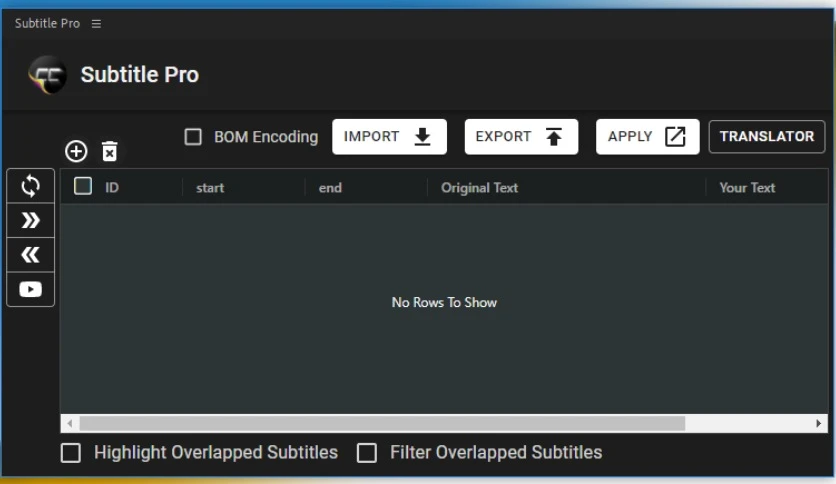836x484 pixels.
Task: Open the Subtitle Pro panel hamburger menu
Action: coord(96,23)
